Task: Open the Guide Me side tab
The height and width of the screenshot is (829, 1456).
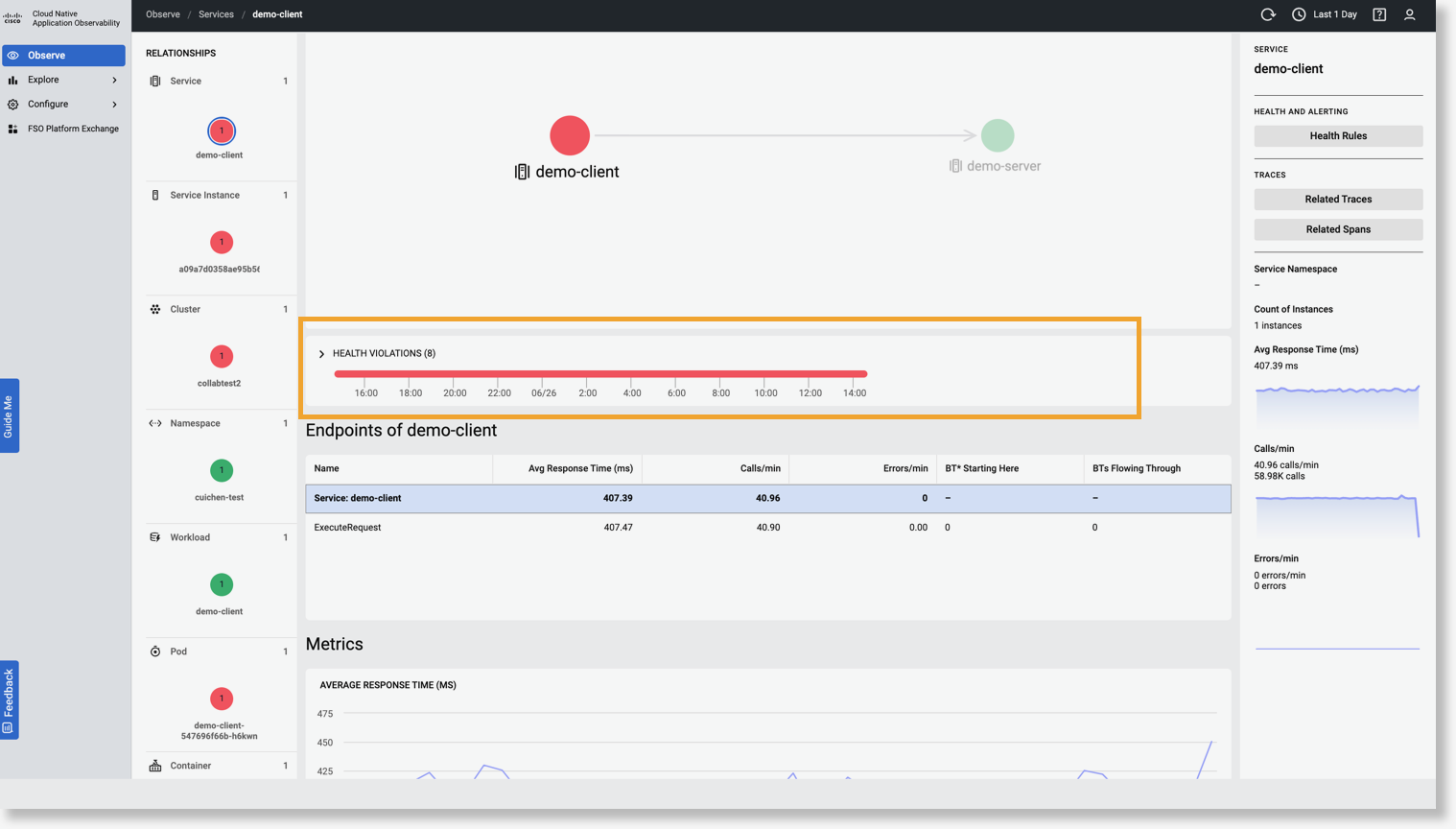Action: 10,415
